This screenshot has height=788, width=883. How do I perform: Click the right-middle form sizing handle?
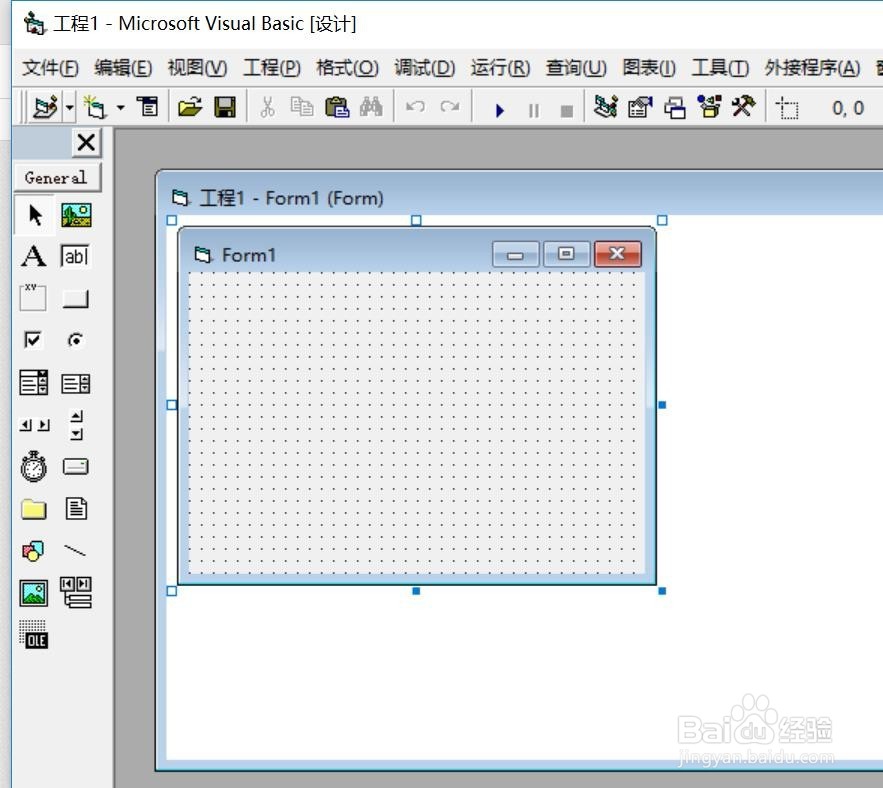tap(662, 405)
